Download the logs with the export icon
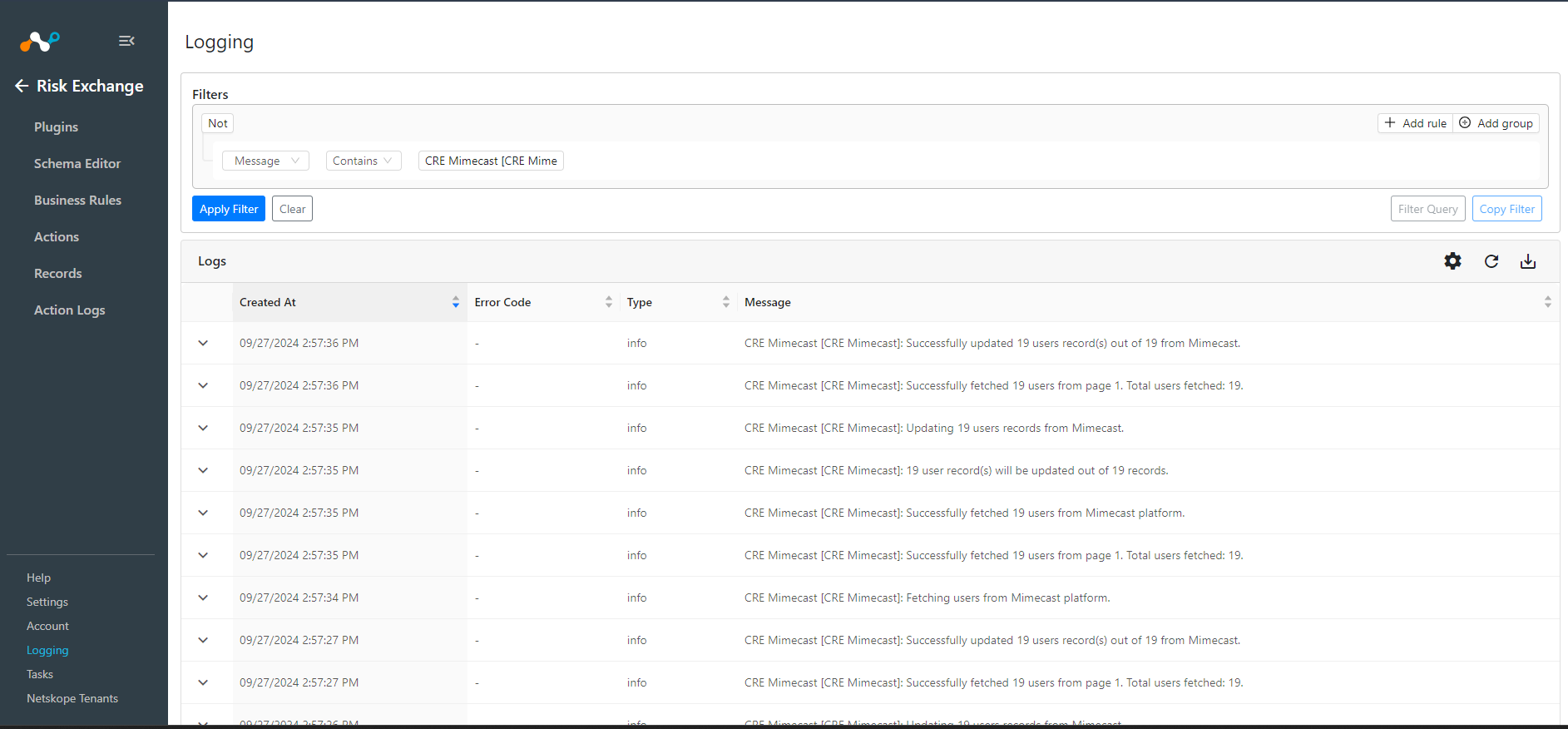This screenshot has width=1568, height=729. tap(1528, 261)
